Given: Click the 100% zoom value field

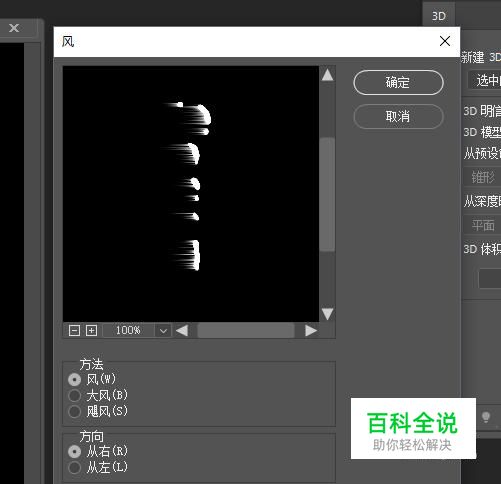Looking at the screenshot, I should click(x=128, y=331).
